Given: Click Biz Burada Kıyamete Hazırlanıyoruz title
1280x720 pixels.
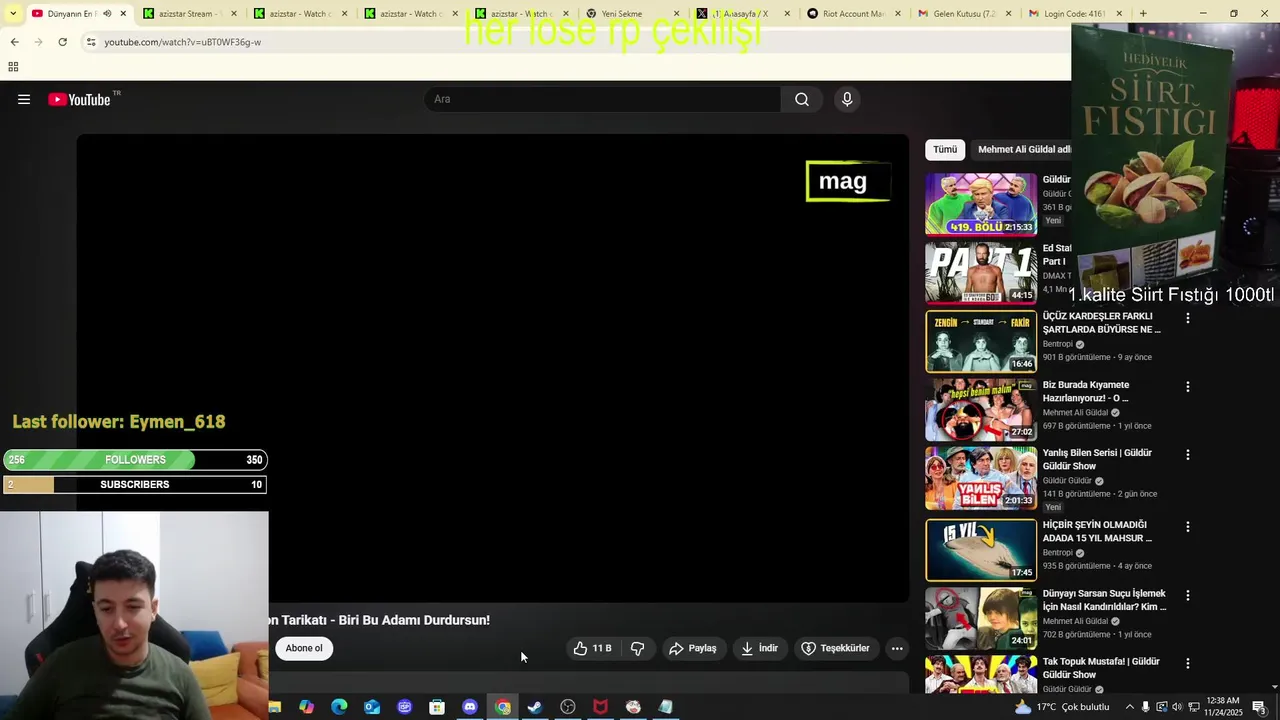Looking at the screenshot, I should (1086, 391).
